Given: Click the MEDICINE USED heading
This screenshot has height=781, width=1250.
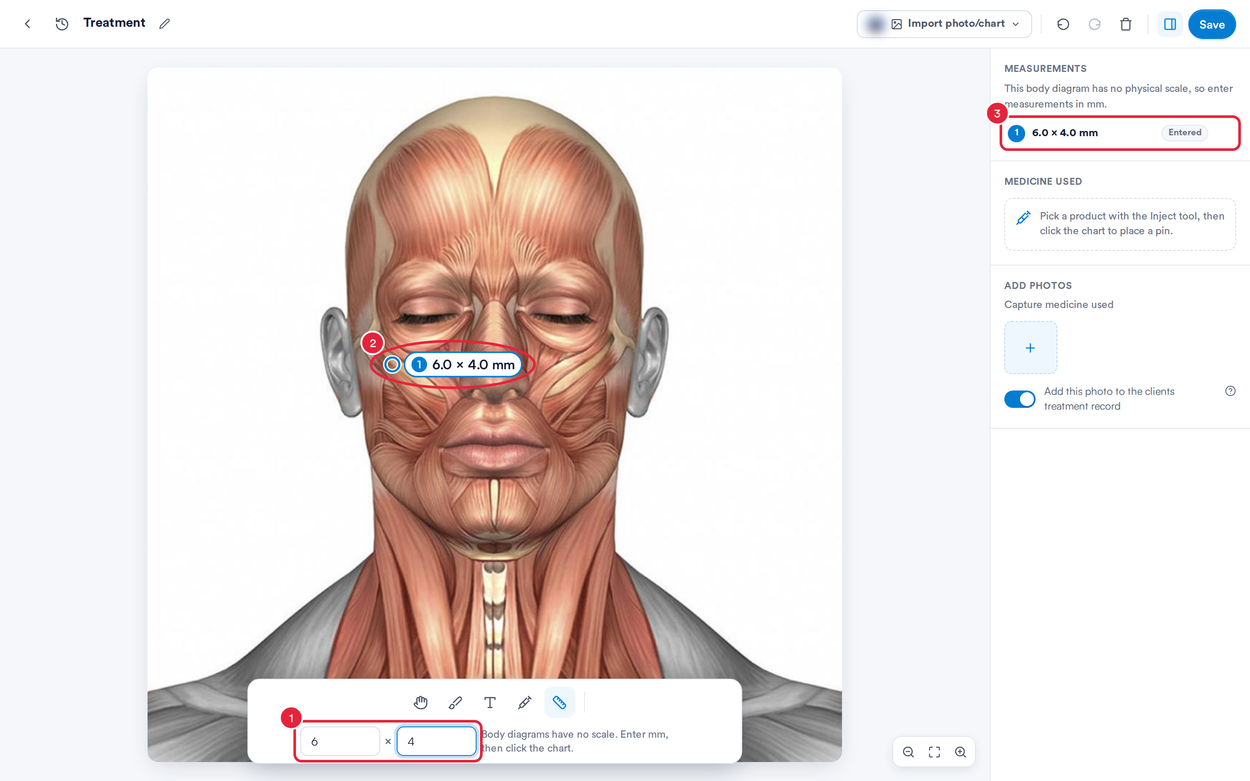Looking at the screenshot, I should coord(1043,182).
